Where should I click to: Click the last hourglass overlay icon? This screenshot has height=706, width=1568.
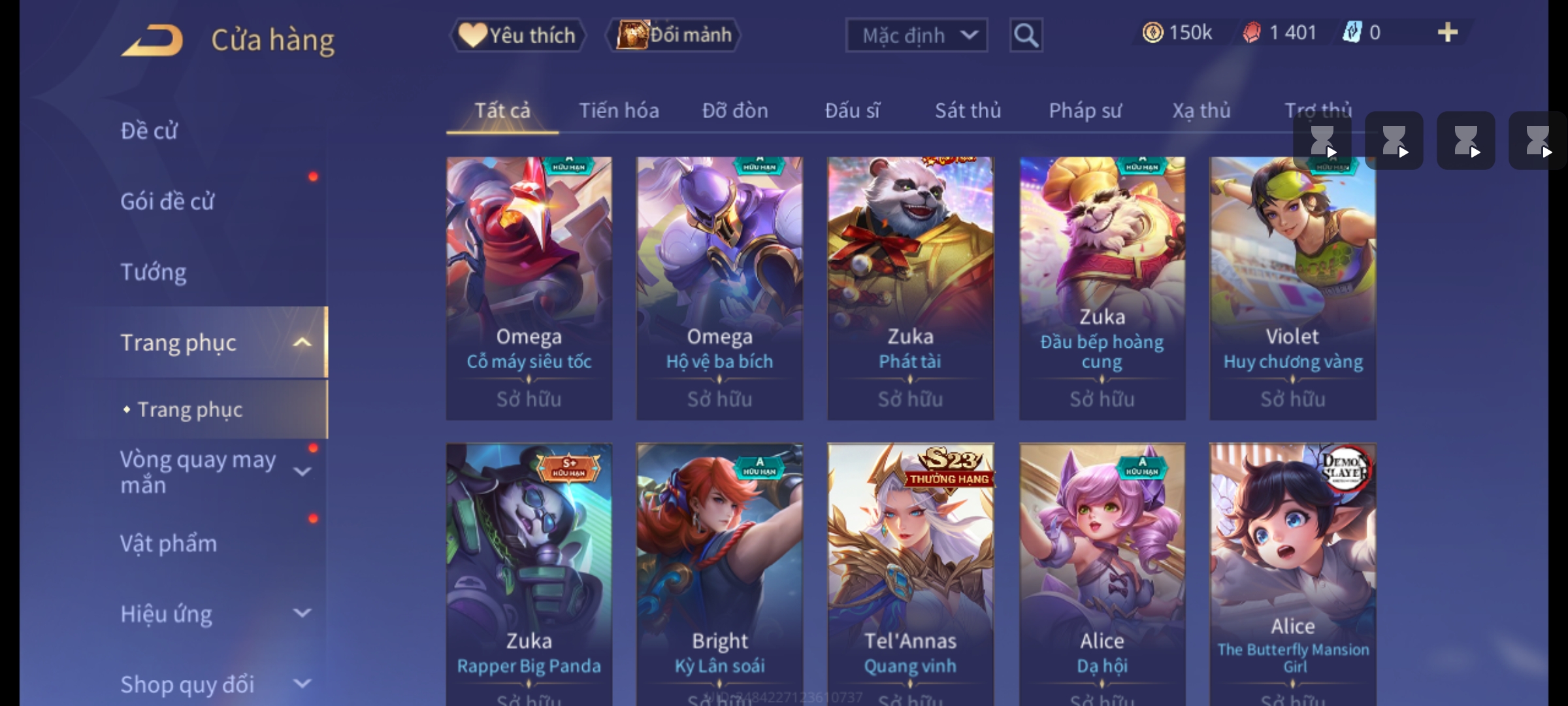pyautogui.click(x=1537, y=141)
